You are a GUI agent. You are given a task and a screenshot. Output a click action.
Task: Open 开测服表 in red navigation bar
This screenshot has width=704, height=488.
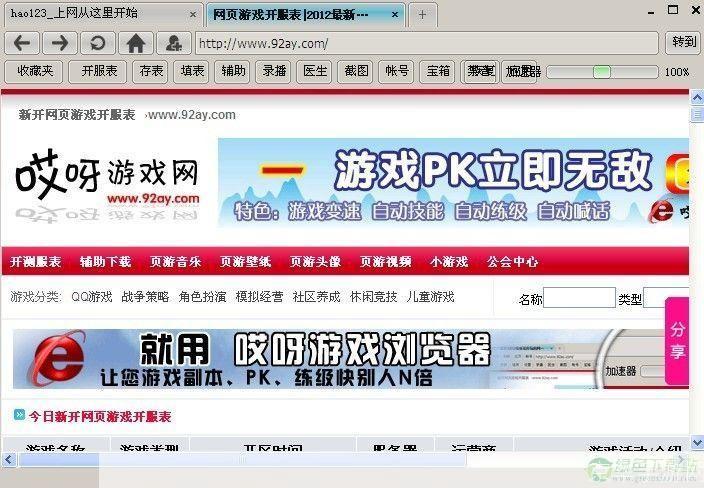pyautogui.click(x=35, y=262)
